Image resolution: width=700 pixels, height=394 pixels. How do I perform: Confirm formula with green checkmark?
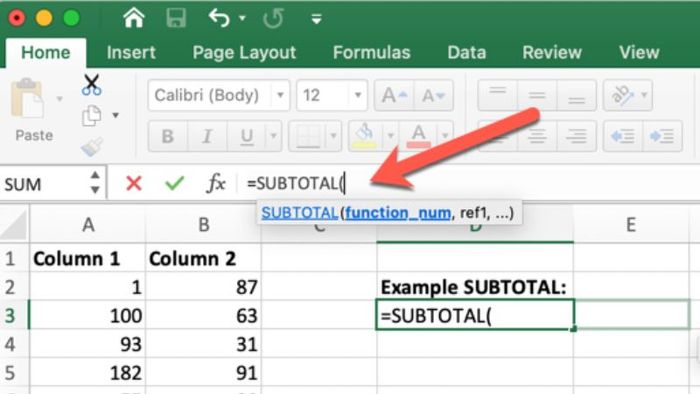(174, 183)
